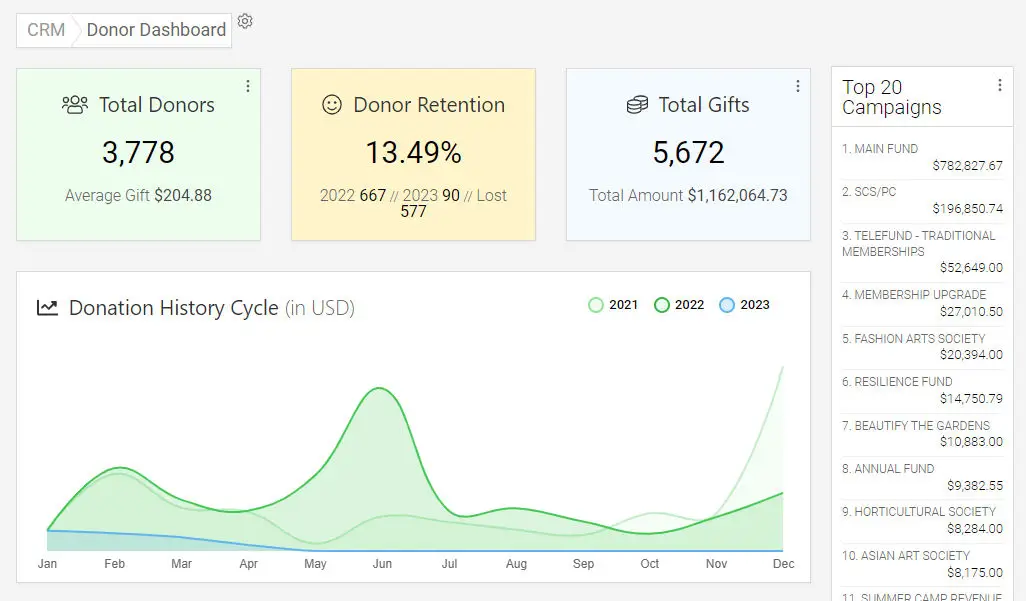1026x601 pixels.
Task: Click the Feb label on chart axis
Action: (x=115, y=564)
